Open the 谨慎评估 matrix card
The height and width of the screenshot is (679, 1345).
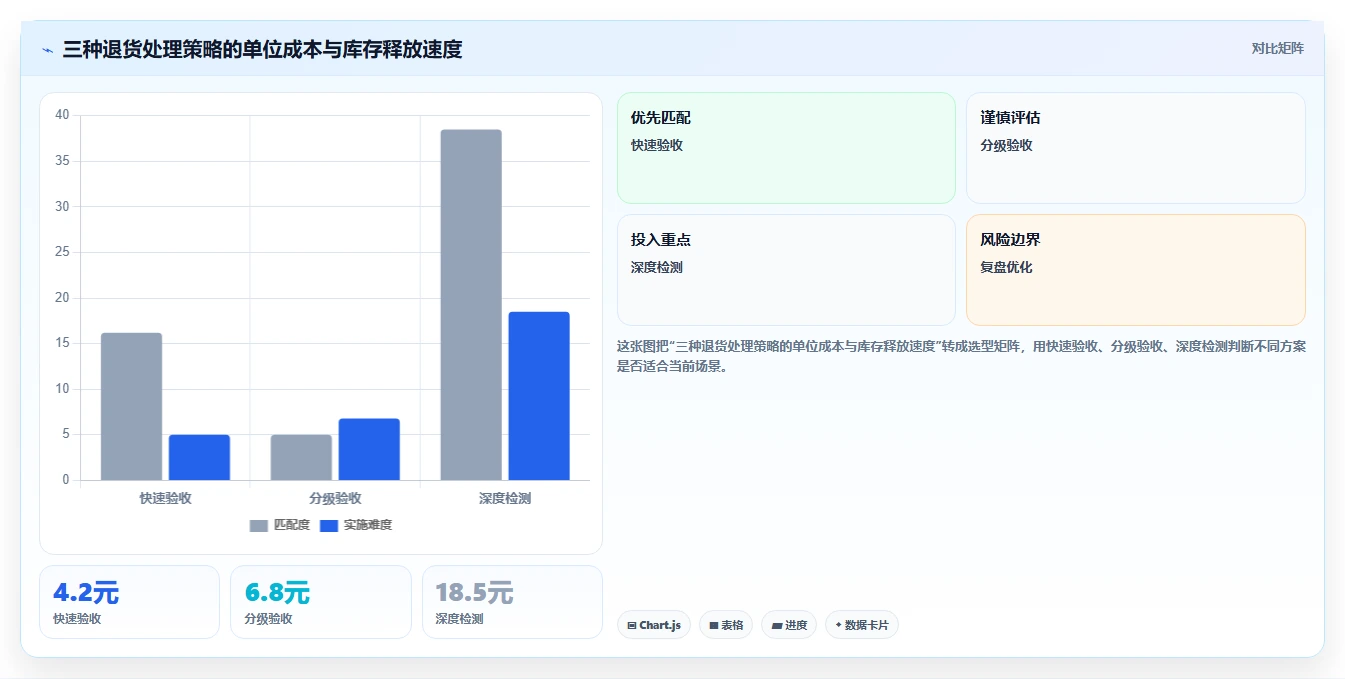click(1135, 148)
